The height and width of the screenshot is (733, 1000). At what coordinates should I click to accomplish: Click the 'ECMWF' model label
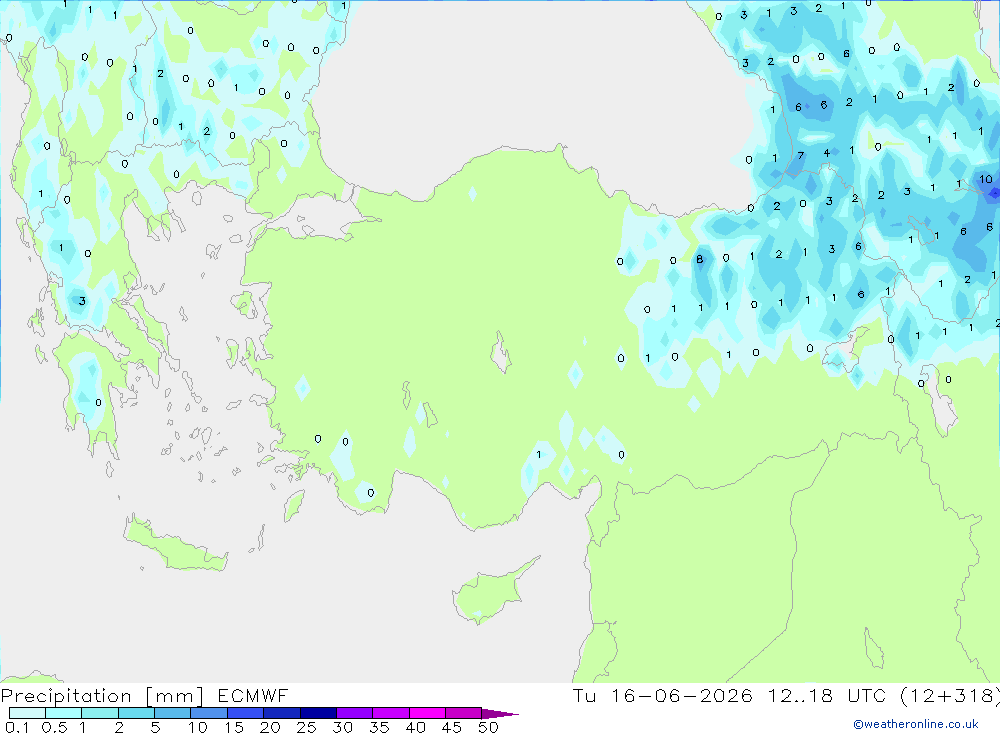[253, 696]
